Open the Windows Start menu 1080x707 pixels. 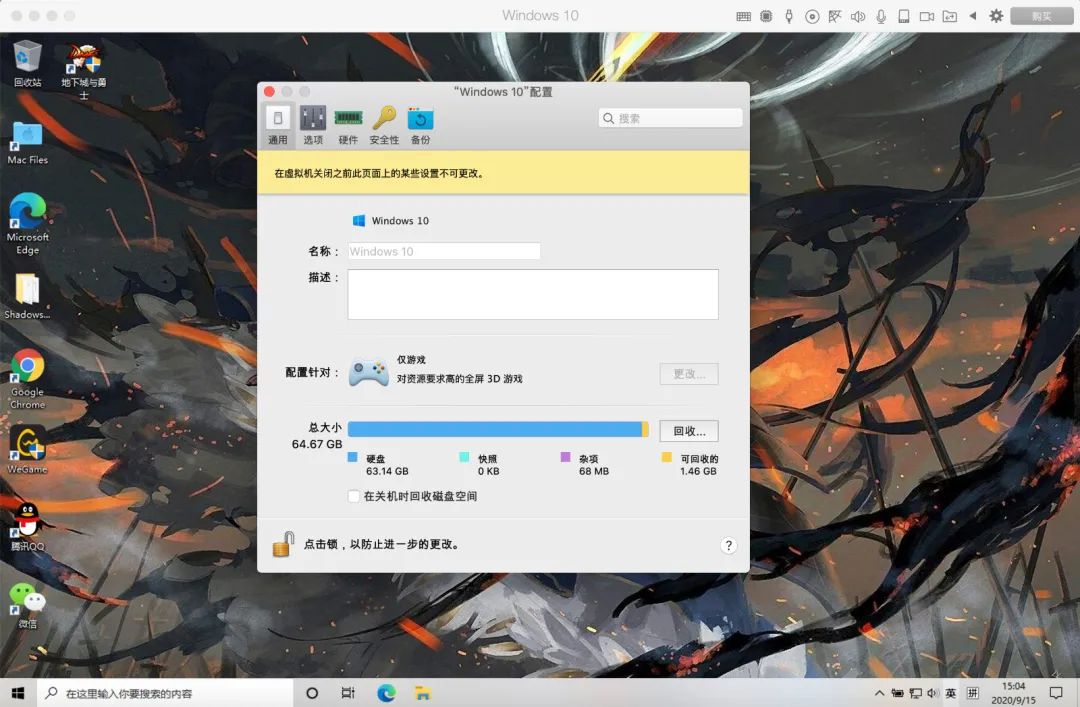[18, 693]
